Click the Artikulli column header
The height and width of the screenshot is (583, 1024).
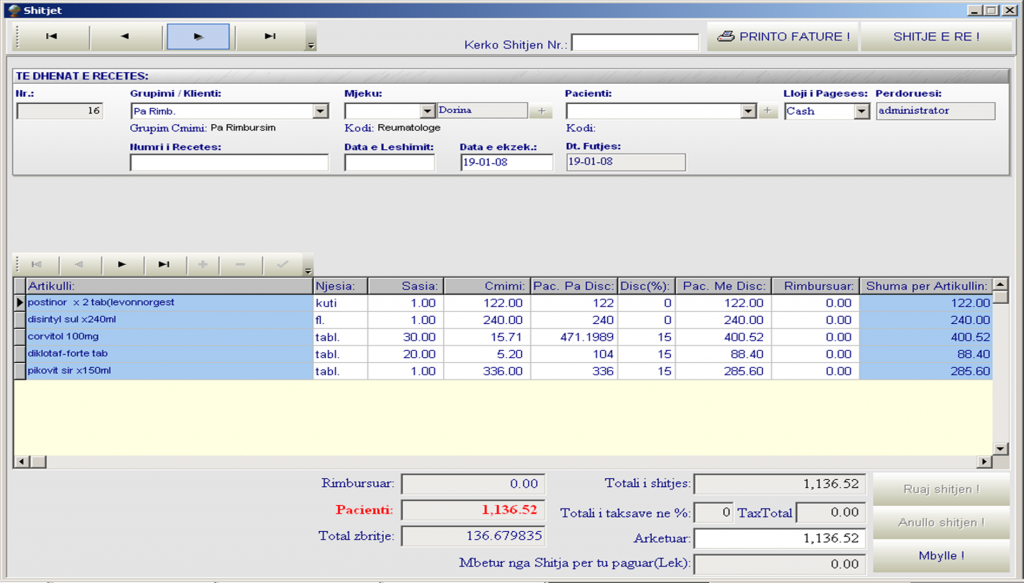169,286
